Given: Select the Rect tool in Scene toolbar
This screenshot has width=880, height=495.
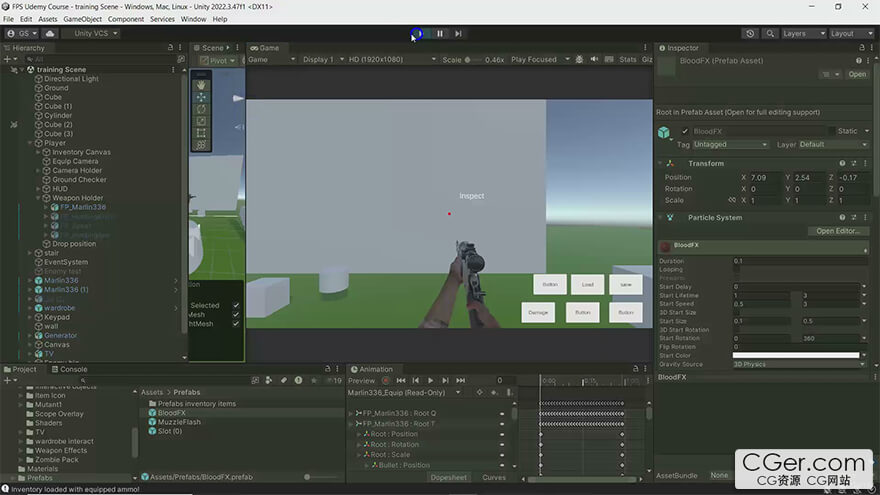Looking at the screenshot, I should tap(201, 133).
